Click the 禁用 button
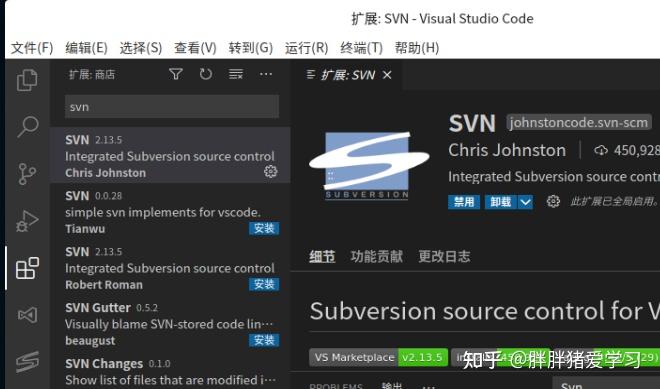This screenshot has width=660, height=389. 464,202
